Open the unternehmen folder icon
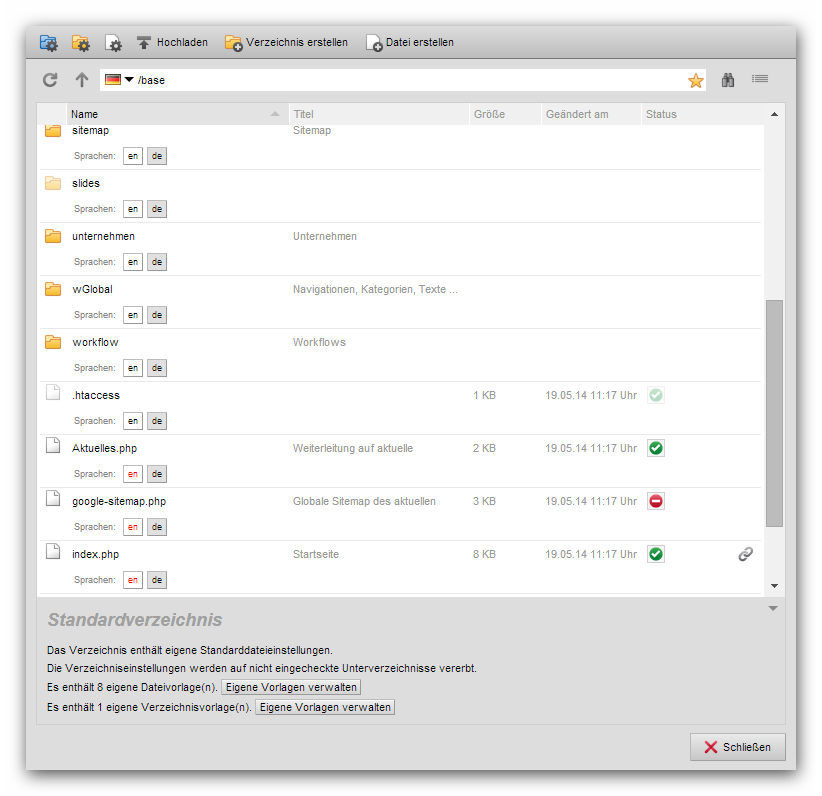The height and width of the screenshot is (796, 822). tap(53, 236)
